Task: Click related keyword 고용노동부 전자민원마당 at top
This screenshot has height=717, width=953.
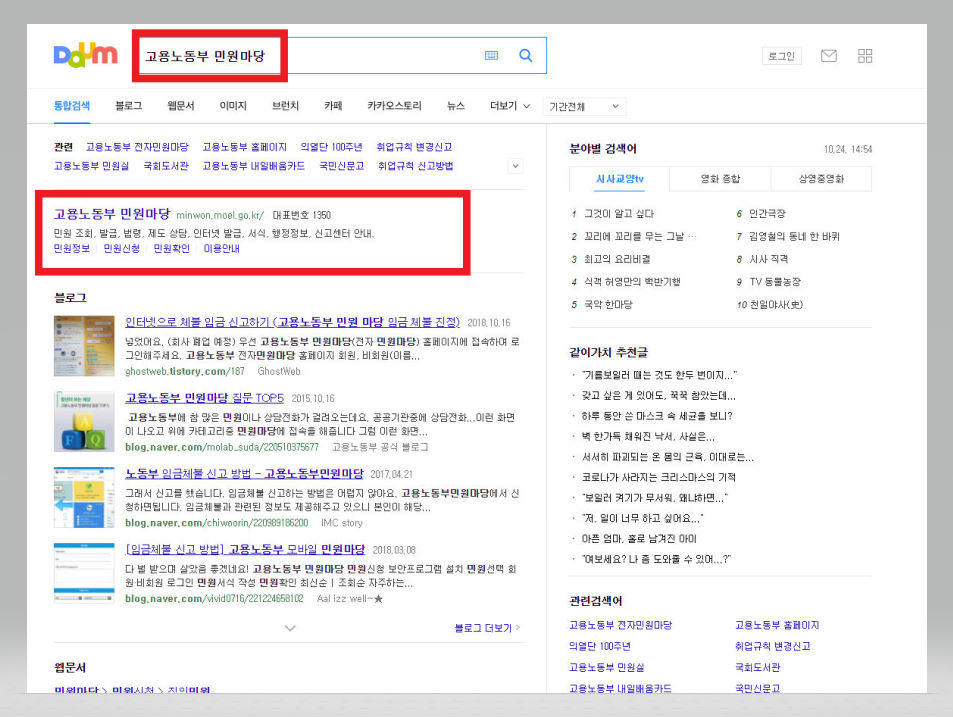Action: point(137,147)
